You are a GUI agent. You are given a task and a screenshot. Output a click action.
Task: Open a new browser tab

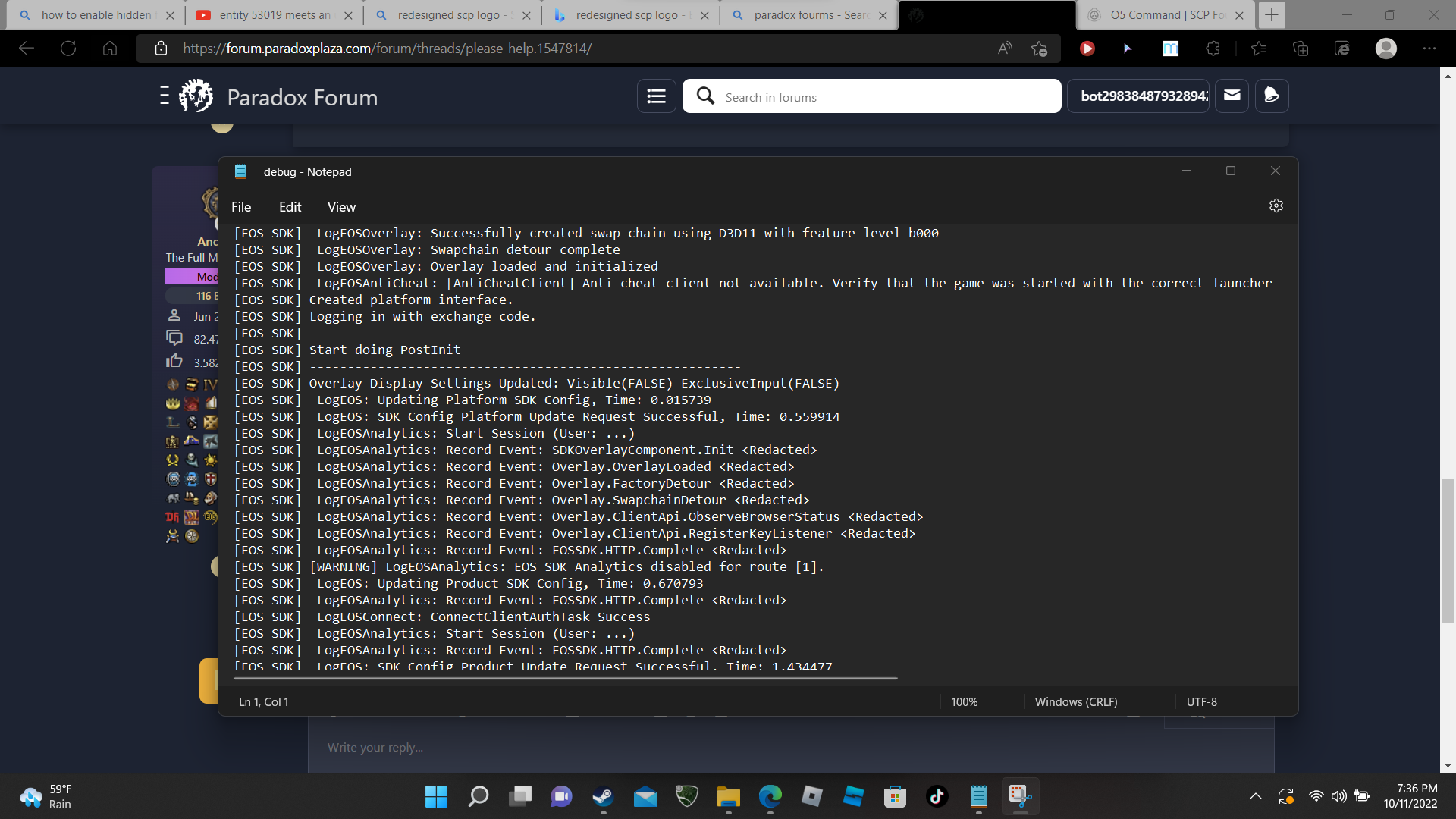(1271, 14)
